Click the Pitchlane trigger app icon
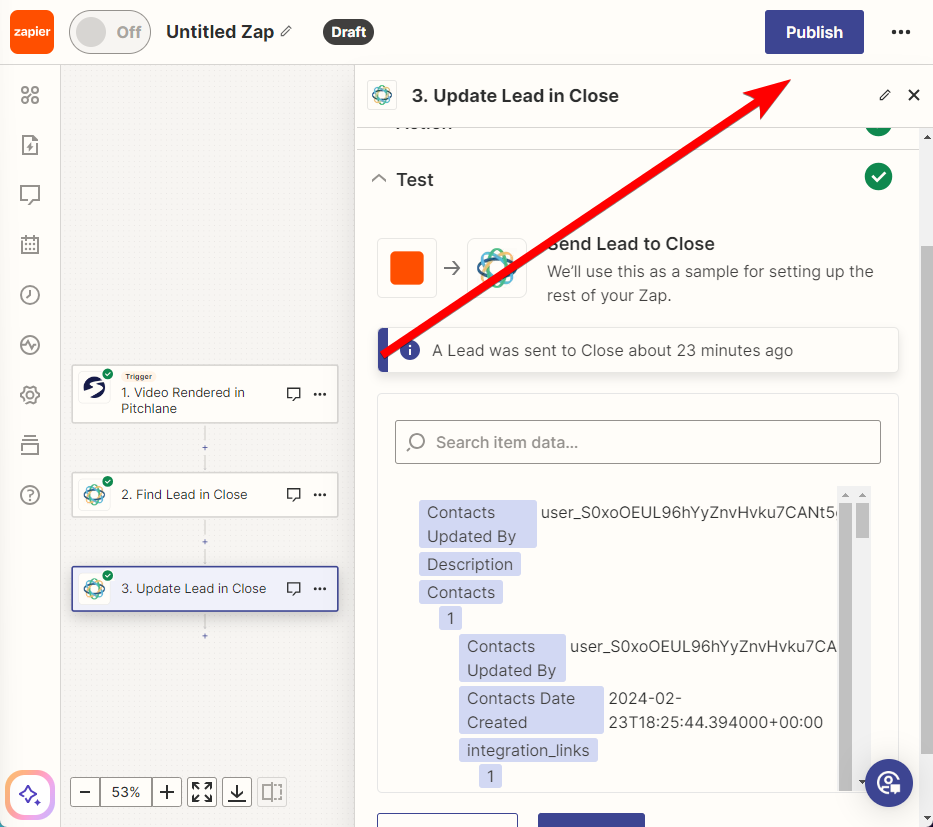 pyautogui.click(x=94, y=387)
